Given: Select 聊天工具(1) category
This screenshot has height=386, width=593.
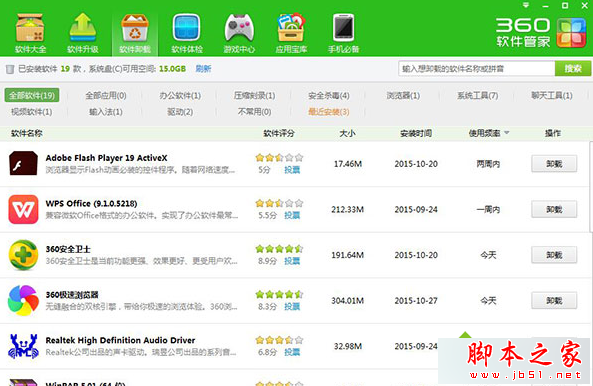Looking at the screenshot, I should point(552,96).
